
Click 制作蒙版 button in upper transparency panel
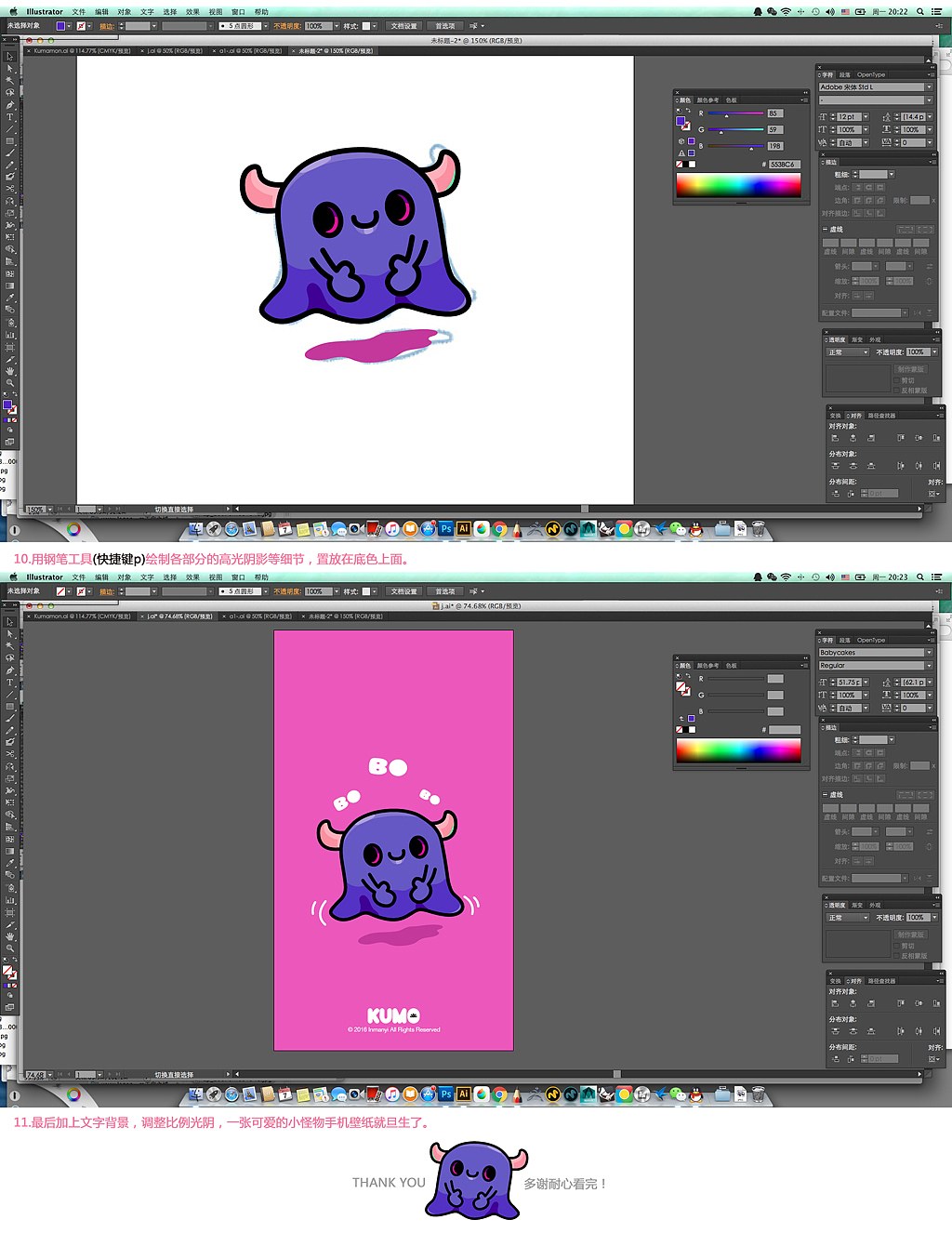(911, 369)
